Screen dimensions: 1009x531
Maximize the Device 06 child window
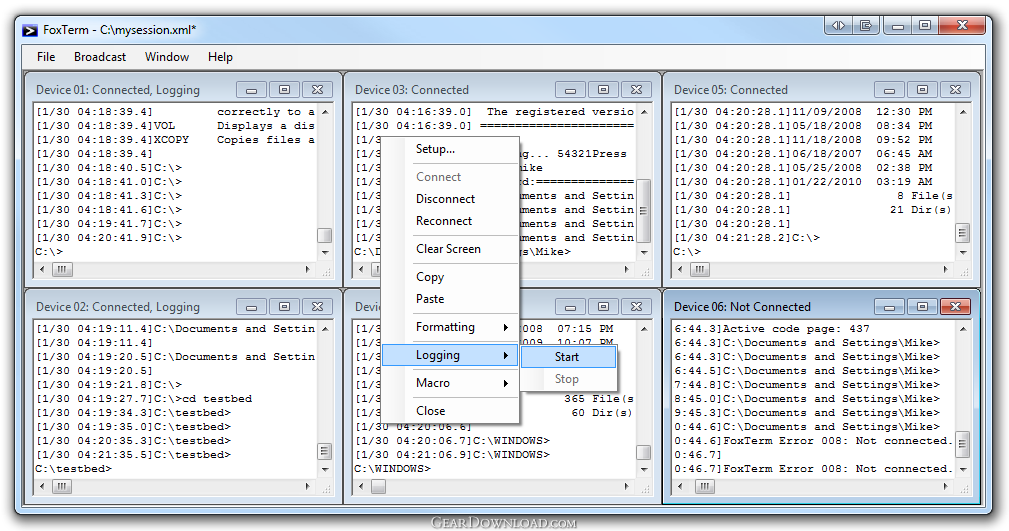tap(922, 307)
